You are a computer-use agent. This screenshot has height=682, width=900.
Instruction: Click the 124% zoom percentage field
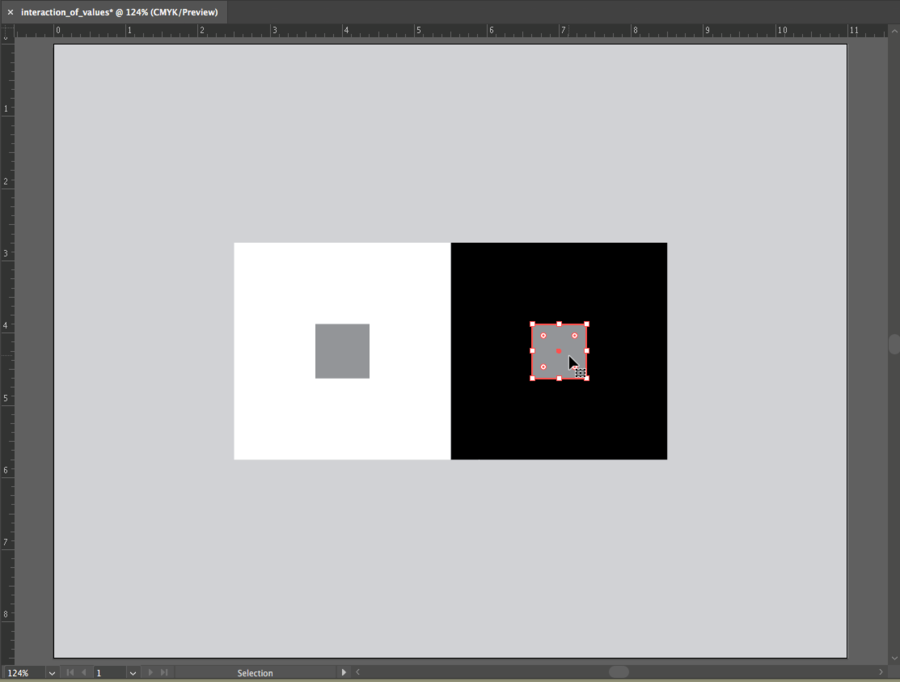pos(22,673)
